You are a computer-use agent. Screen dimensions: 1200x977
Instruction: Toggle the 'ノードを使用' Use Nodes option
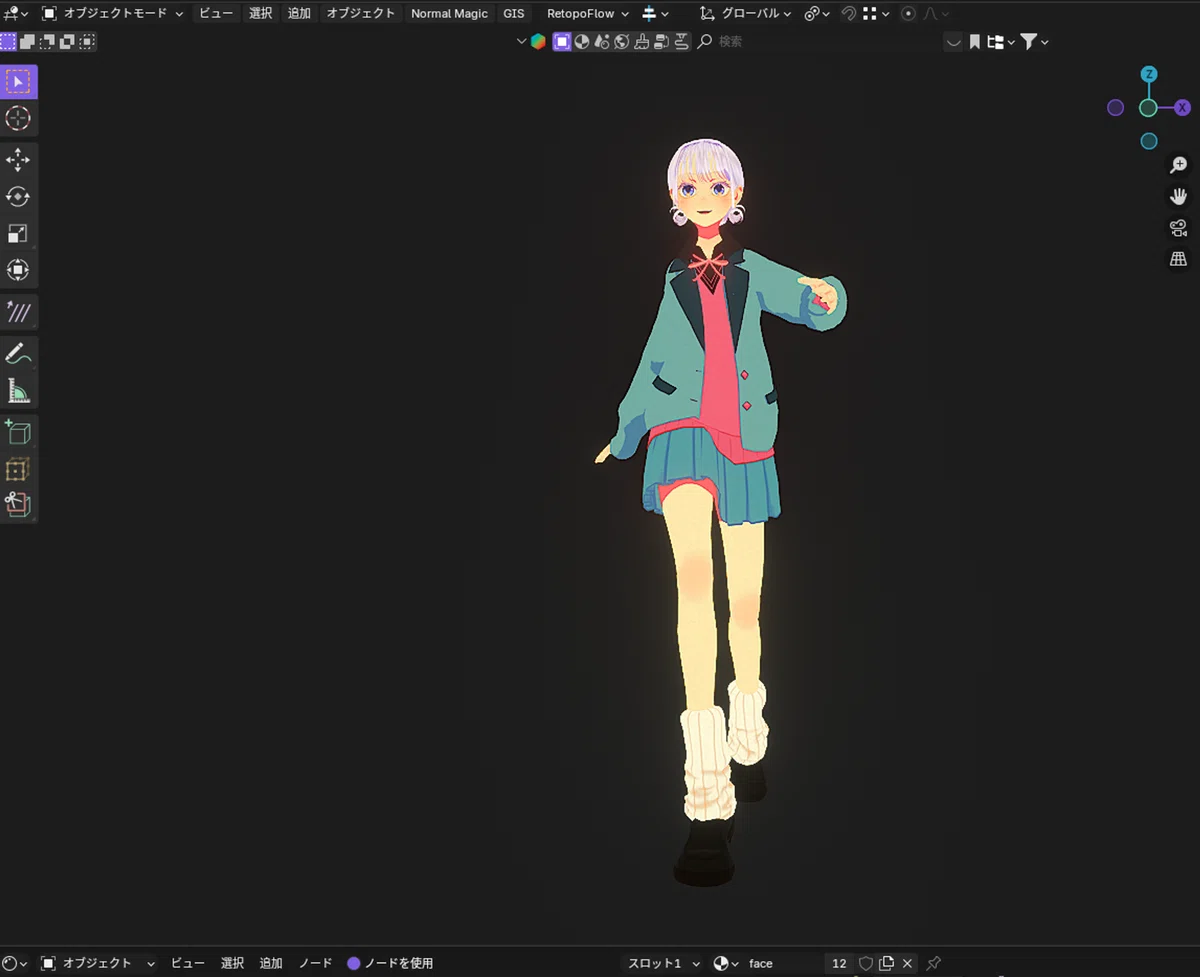(x=390, y=963)
